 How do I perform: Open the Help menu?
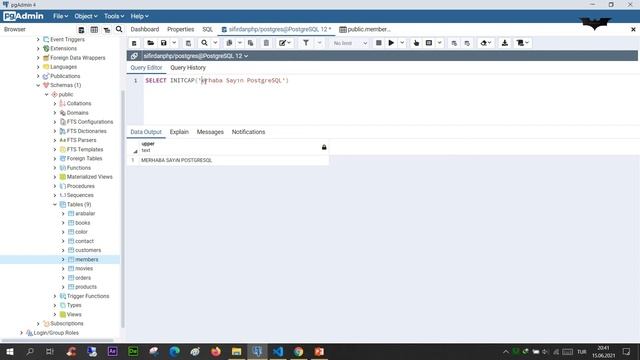[140, 16]
